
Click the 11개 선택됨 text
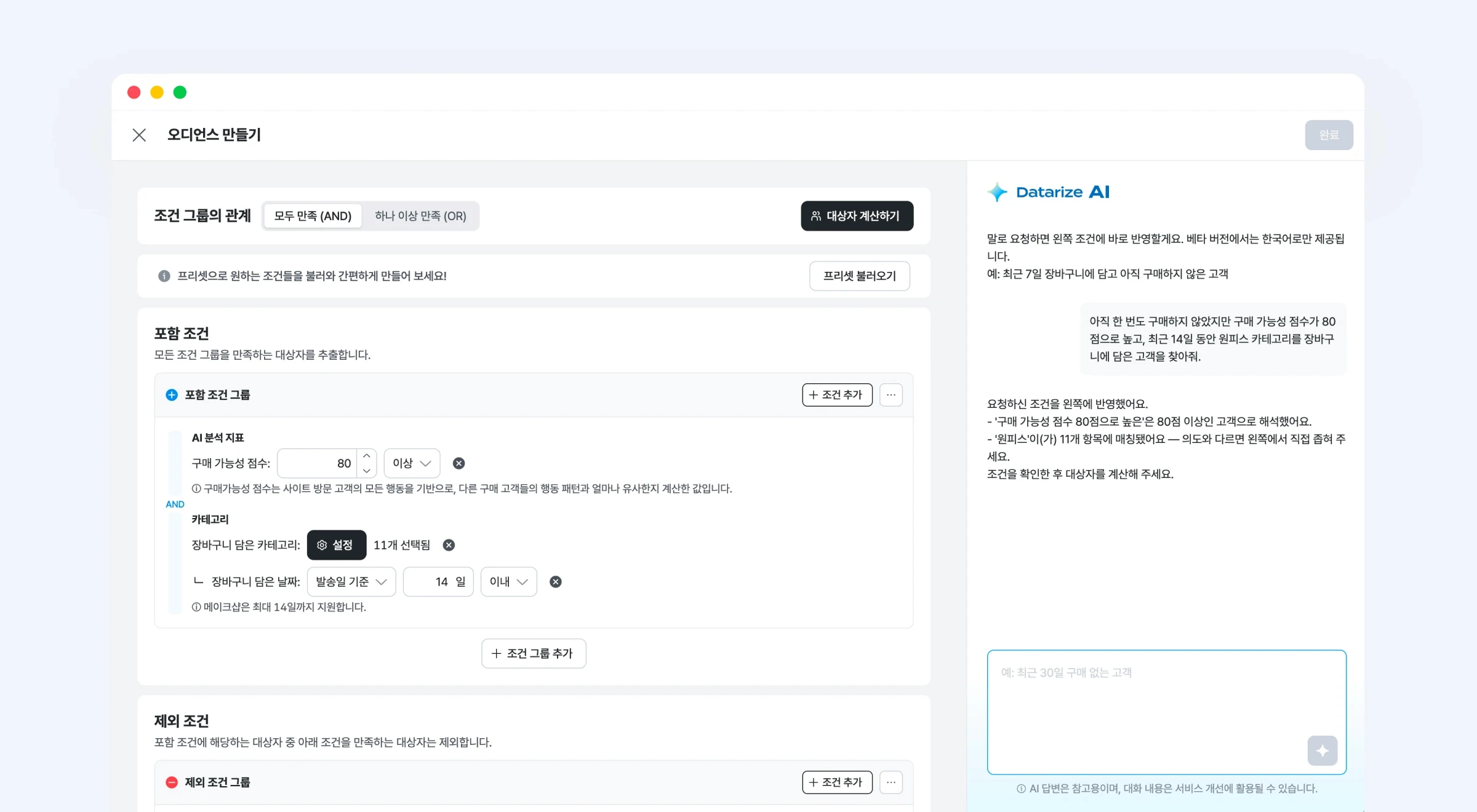(402, 545)
